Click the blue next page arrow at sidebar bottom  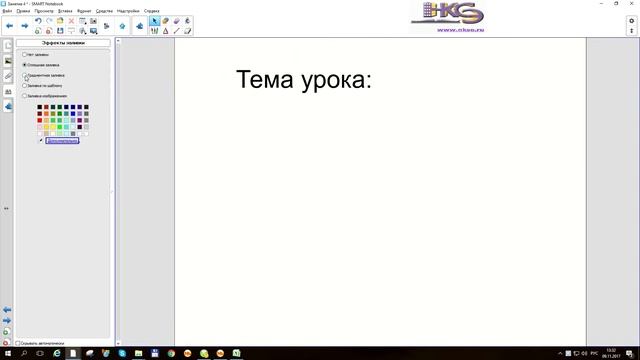(x=7, y=321)
